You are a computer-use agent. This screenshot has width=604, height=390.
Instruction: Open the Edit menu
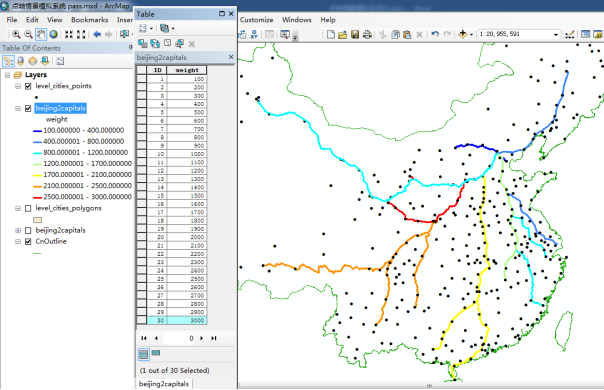[x=32, y=20]
